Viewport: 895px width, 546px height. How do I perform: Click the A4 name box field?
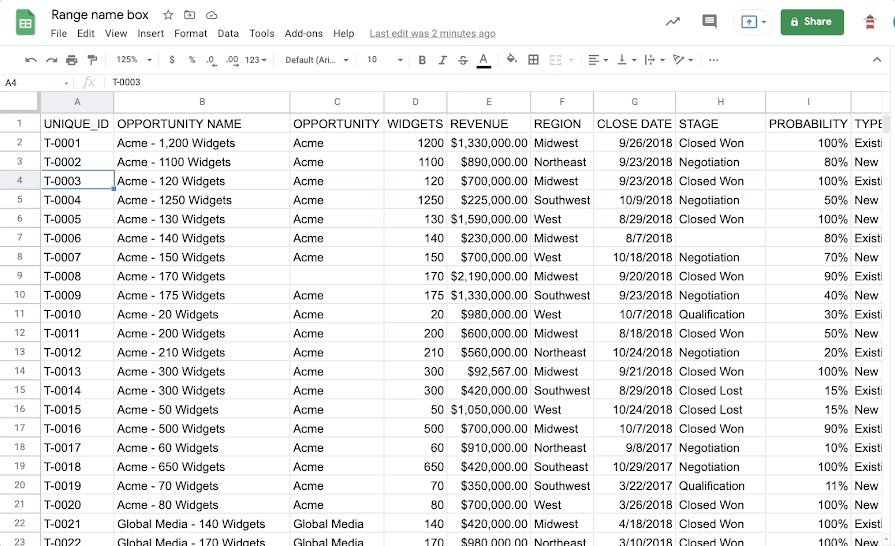pos(35,83)
